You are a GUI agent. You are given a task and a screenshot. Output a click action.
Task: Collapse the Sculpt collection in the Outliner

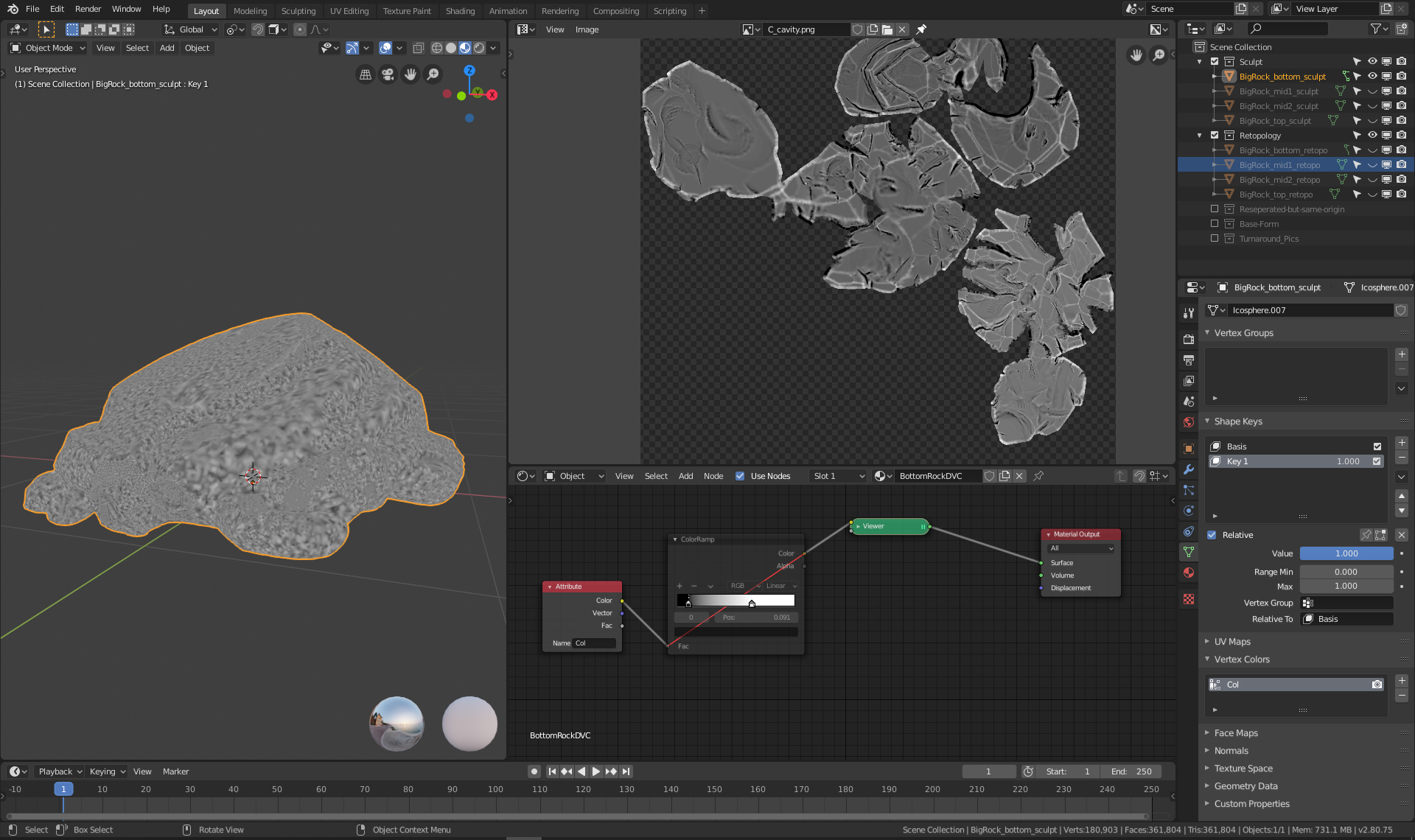pyautogui.click(x=1200, y=62)
